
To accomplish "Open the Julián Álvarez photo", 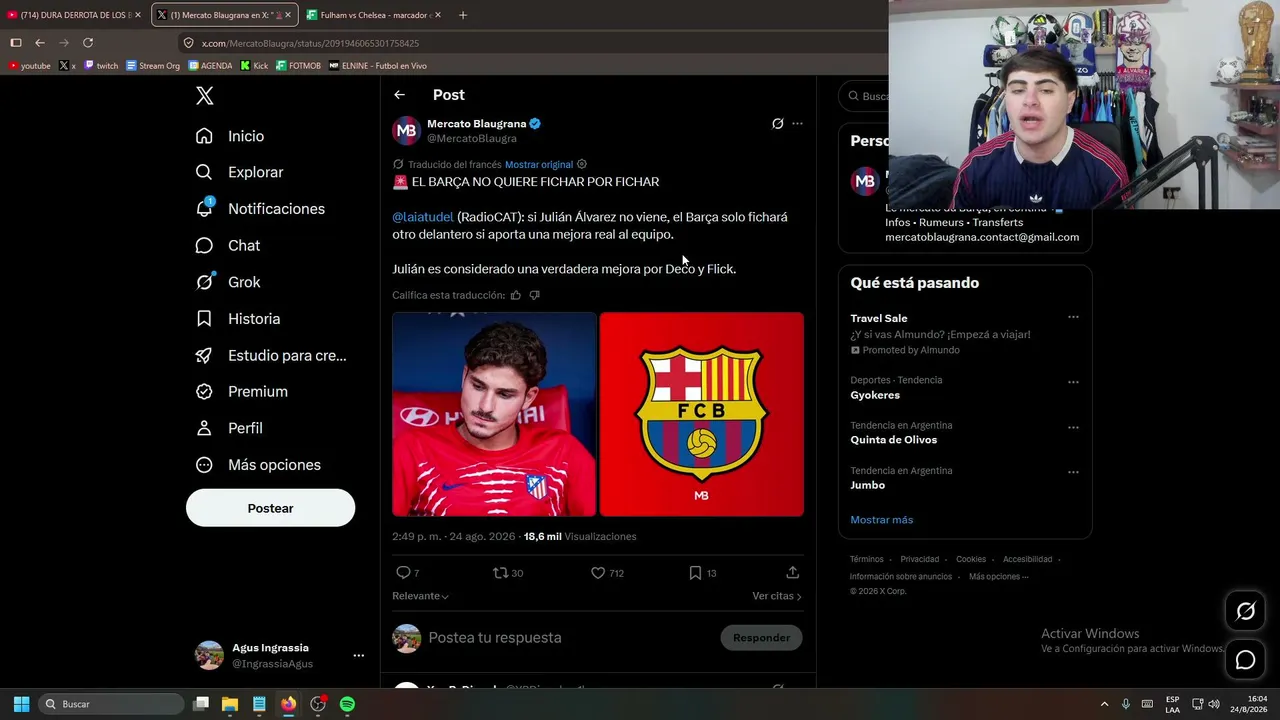I will (x=494, y=414).
